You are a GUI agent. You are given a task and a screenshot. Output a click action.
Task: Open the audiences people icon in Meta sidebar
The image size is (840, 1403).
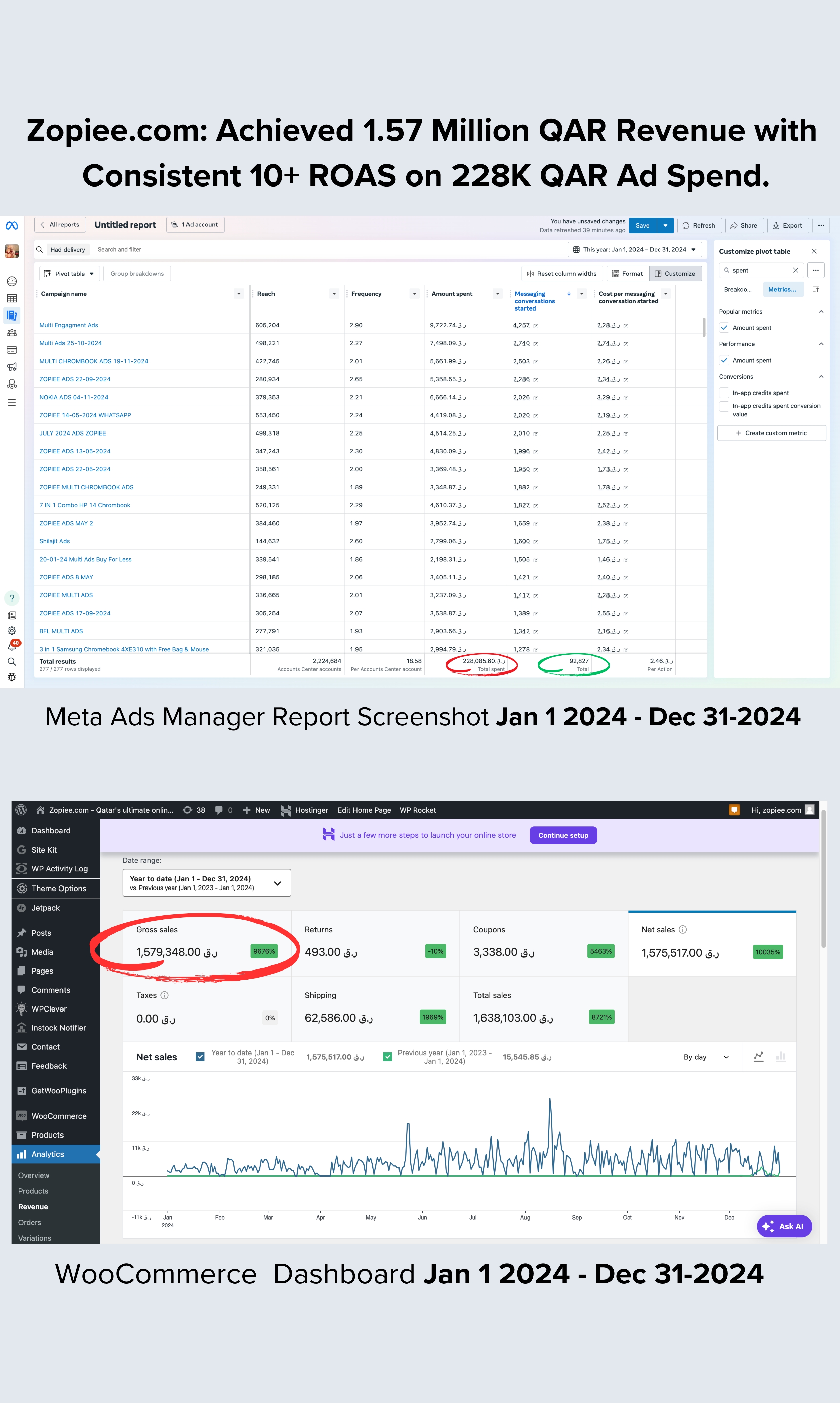tap(12, 333)
